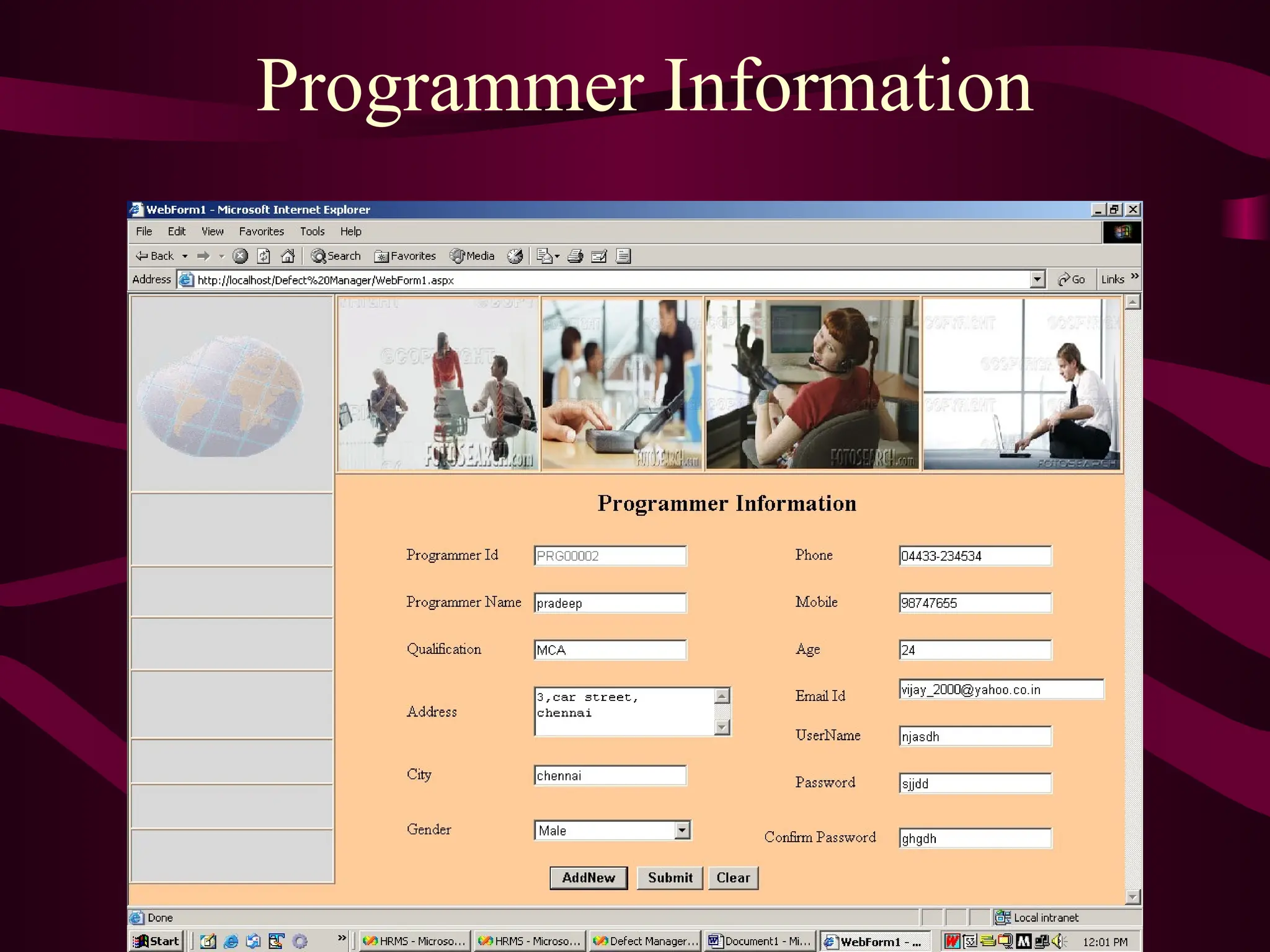Open the Media toolbar button
The image size is (1270, 952).
pos(473,255)
